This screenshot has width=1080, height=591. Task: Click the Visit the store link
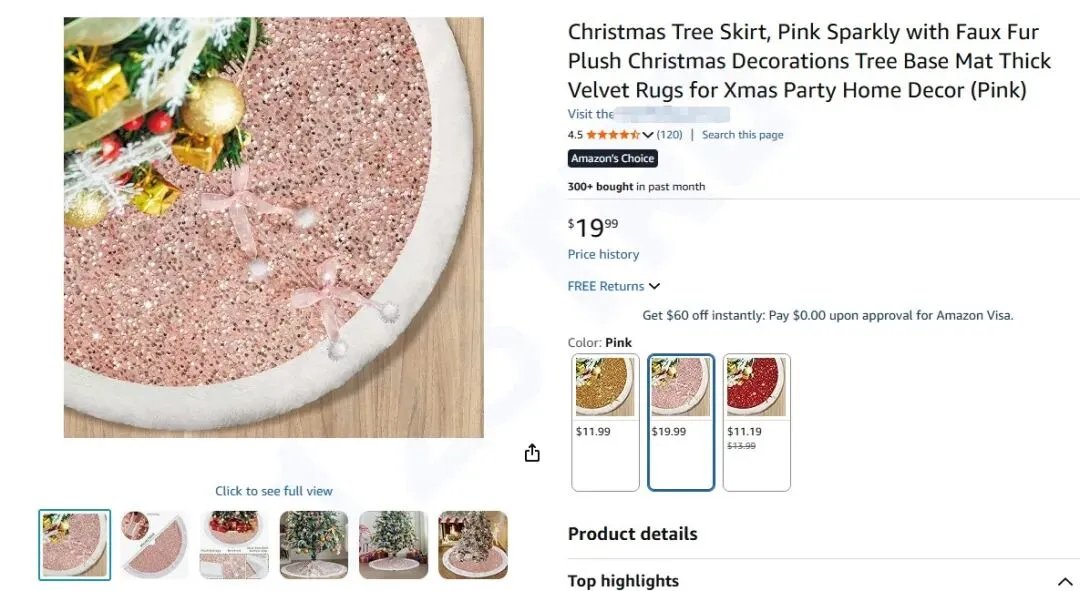(648, 114)
